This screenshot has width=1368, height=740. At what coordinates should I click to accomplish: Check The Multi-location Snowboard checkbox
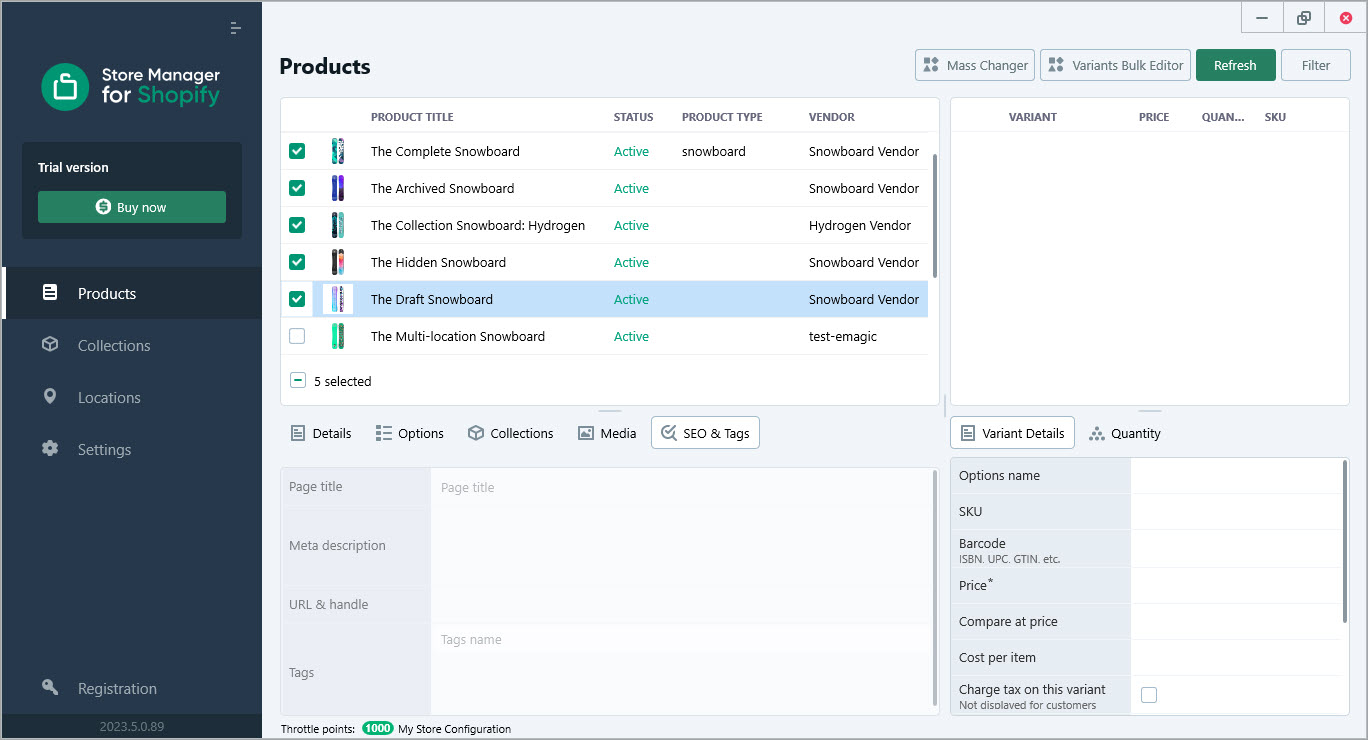(297, 336)
